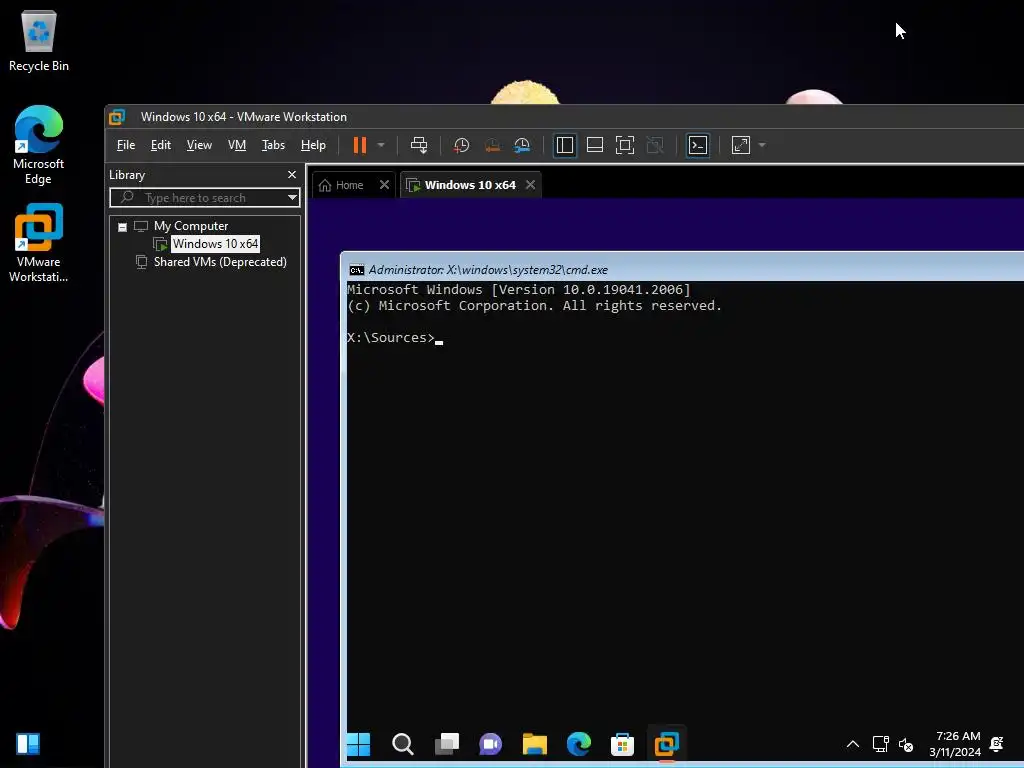Open the Chat taskbar icon

point(490,744)
